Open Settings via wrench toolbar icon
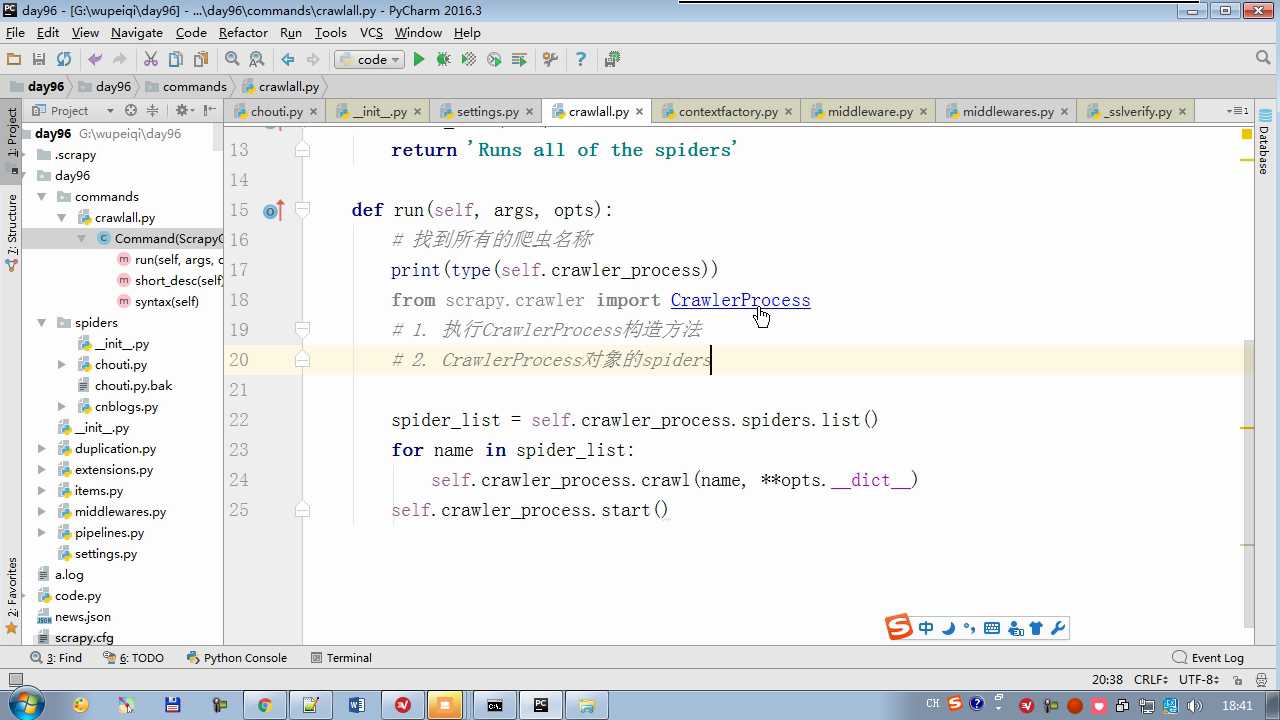The image size is (1280, 720). point(550,59)
